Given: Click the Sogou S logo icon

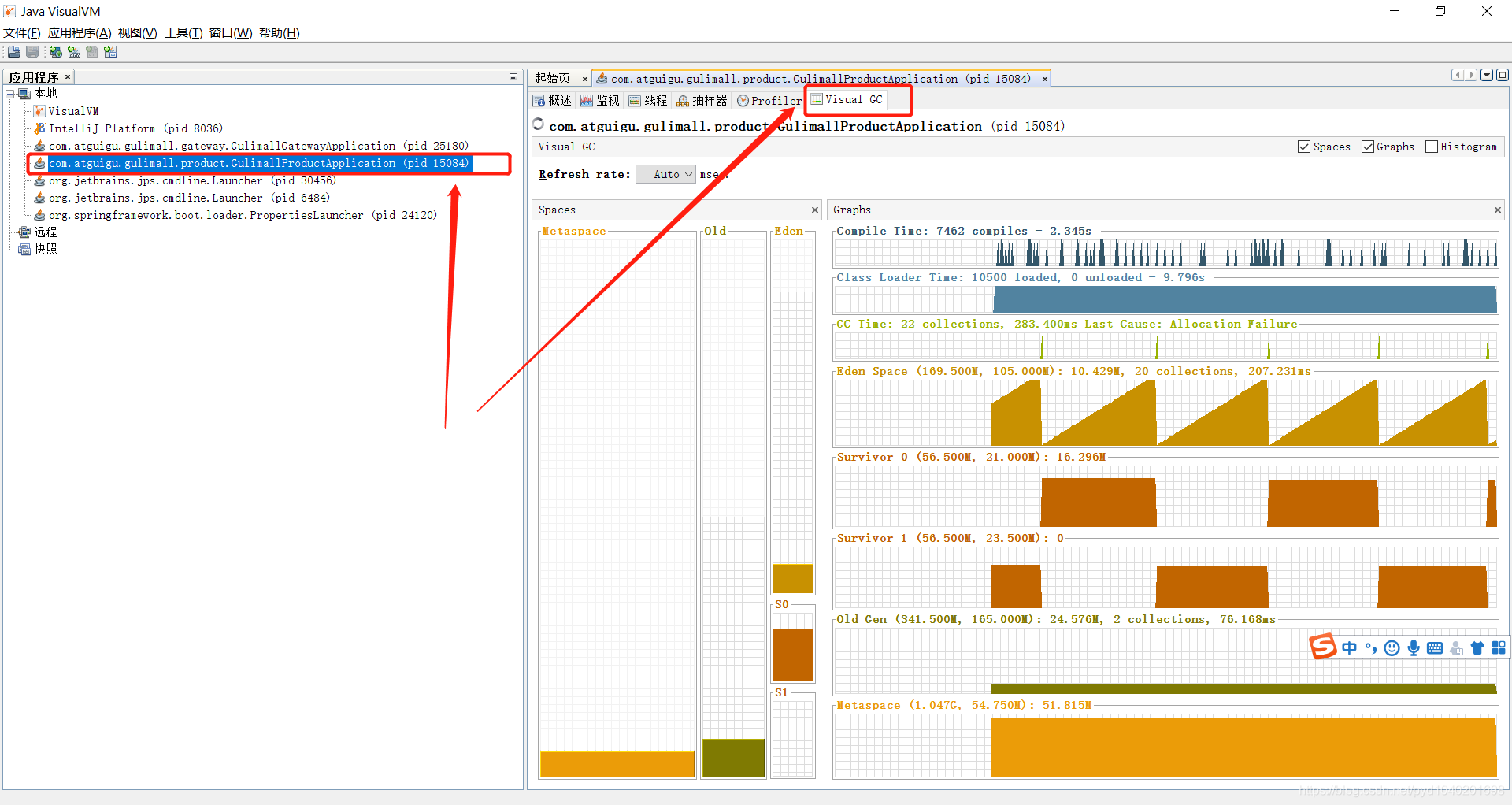Looking at the screenshot, I should 1323,647.
